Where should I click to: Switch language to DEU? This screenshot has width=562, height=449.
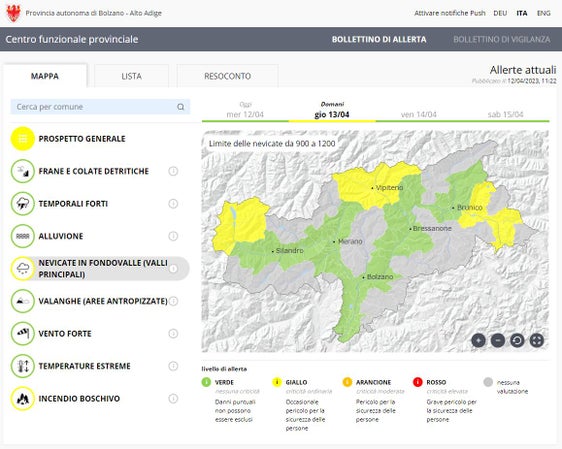point(500,13)
